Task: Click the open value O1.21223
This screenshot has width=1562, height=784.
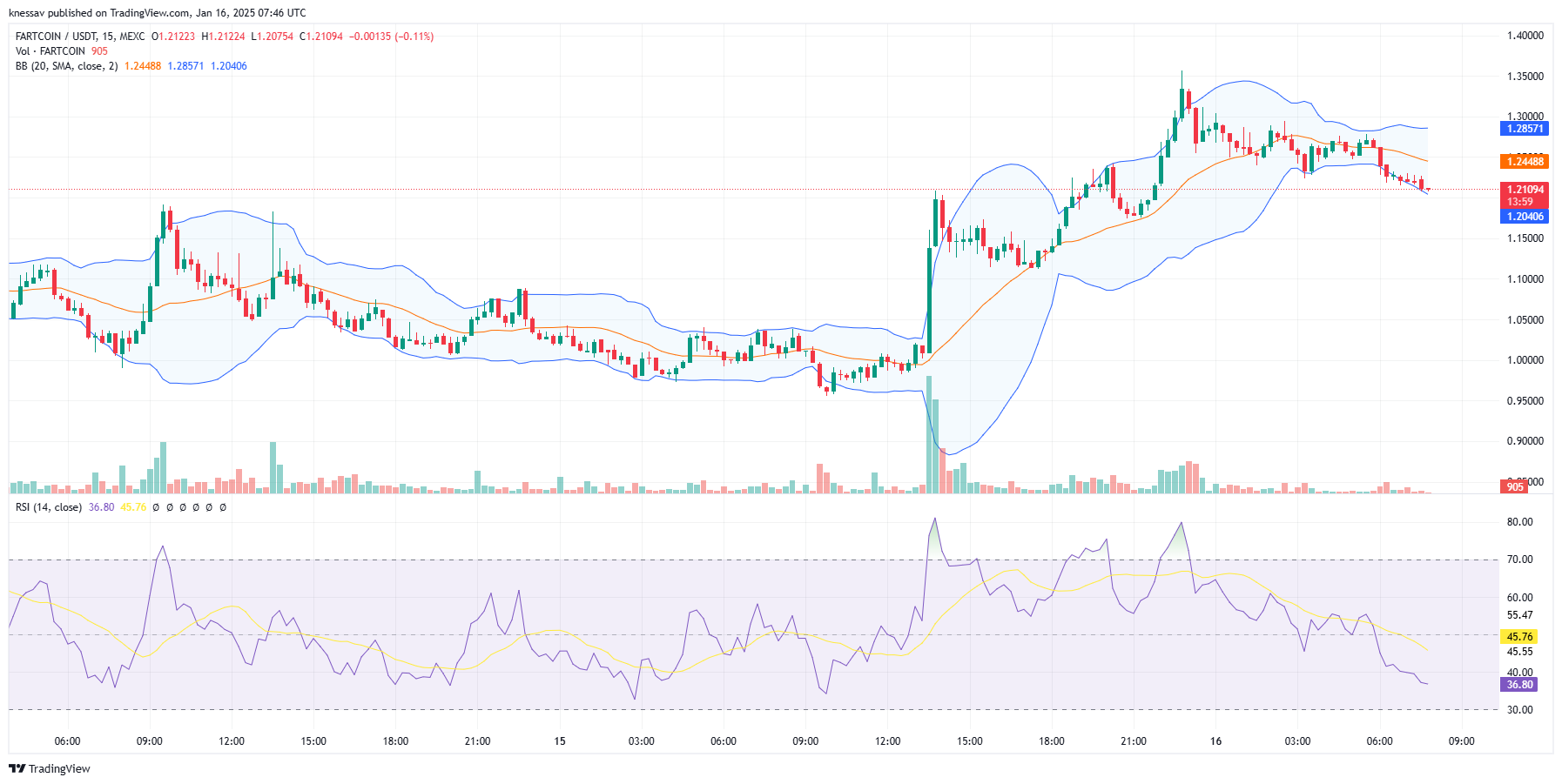Action: coord(173,37)
